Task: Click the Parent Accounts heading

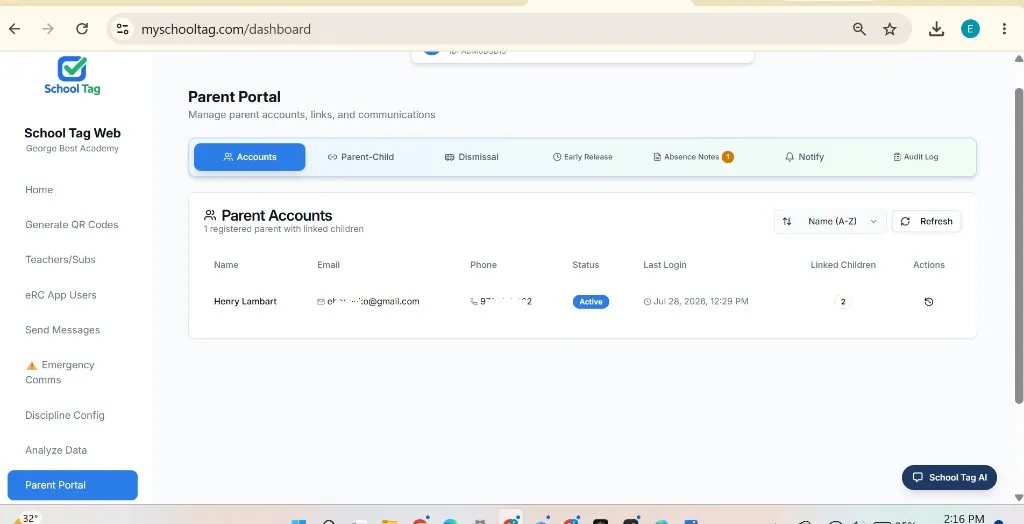Action: [277, 216]
